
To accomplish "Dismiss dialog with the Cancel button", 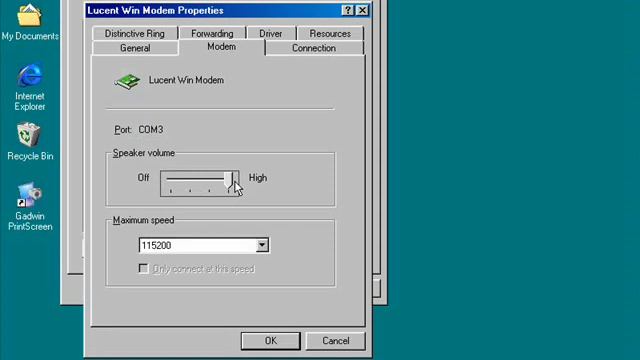I will (x=336, y=341).
